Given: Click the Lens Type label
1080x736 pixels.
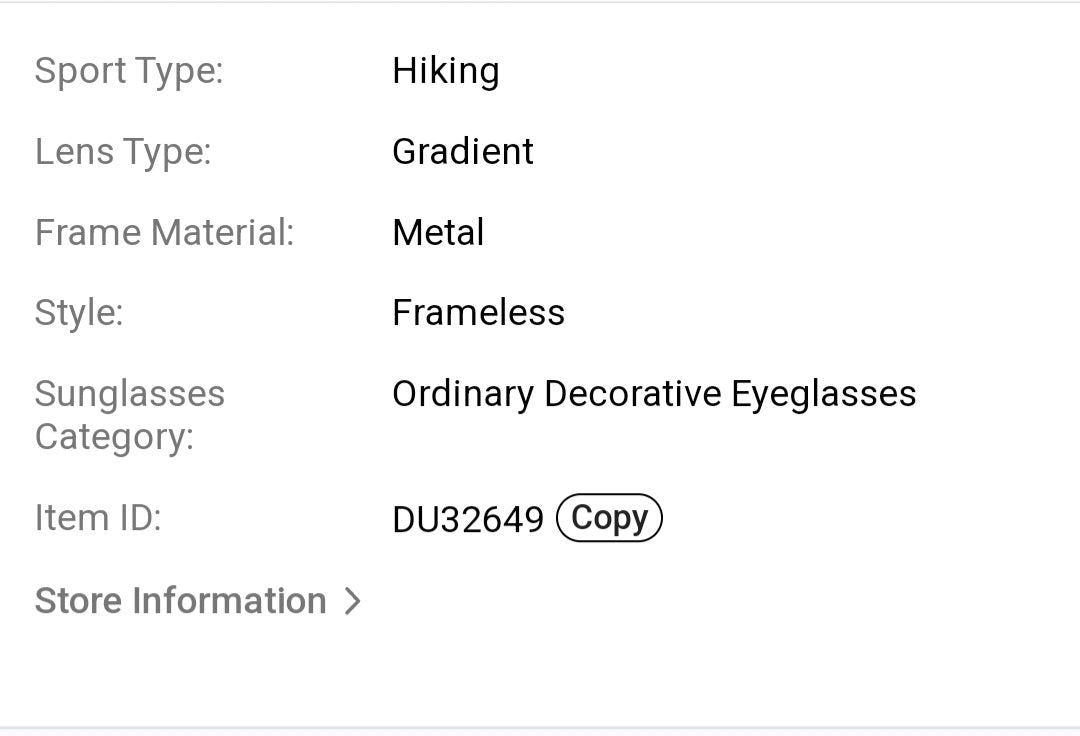Looking at the screenshot, I should [122, 151].
